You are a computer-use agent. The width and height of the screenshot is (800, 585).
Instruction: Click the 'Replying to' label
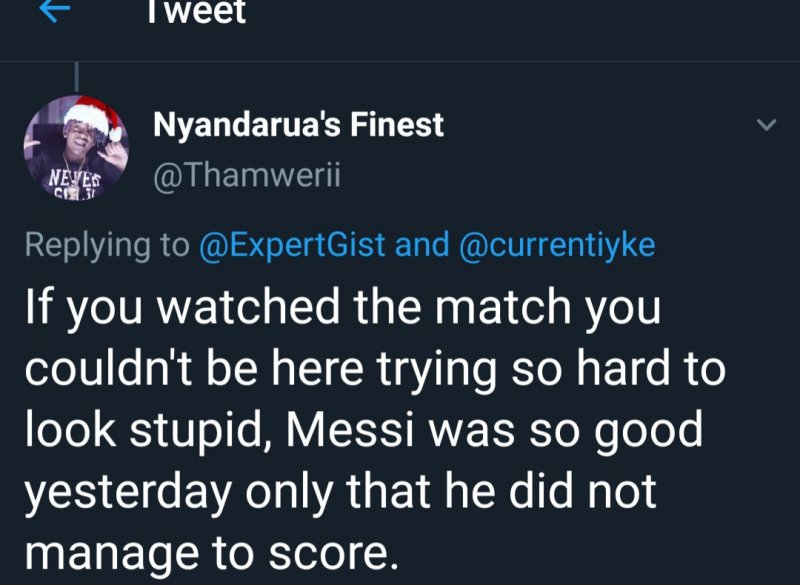coord(105,245)
